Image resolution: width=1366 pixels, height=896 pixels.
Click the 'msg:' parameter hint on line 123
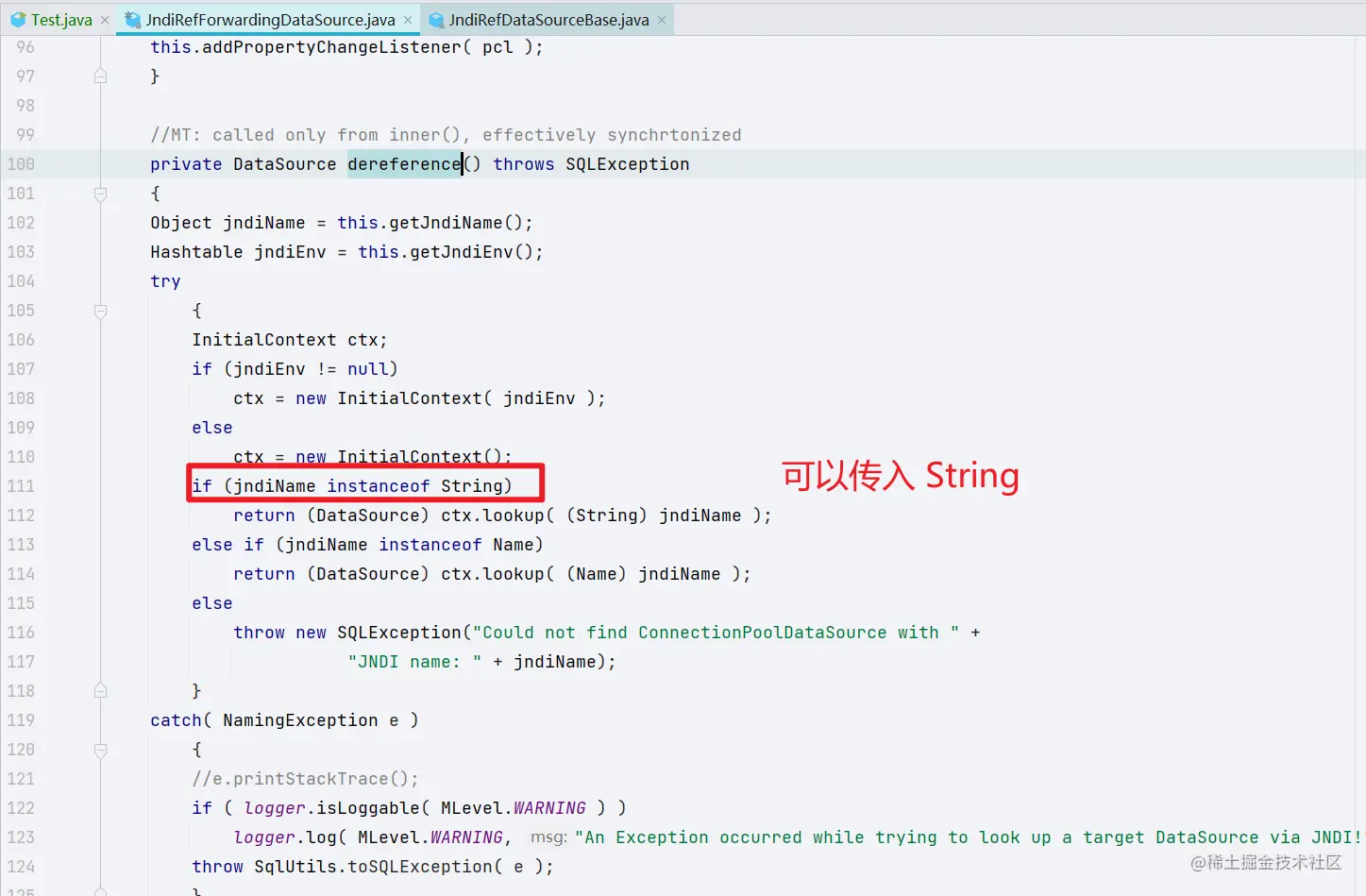tap(548, 837)
